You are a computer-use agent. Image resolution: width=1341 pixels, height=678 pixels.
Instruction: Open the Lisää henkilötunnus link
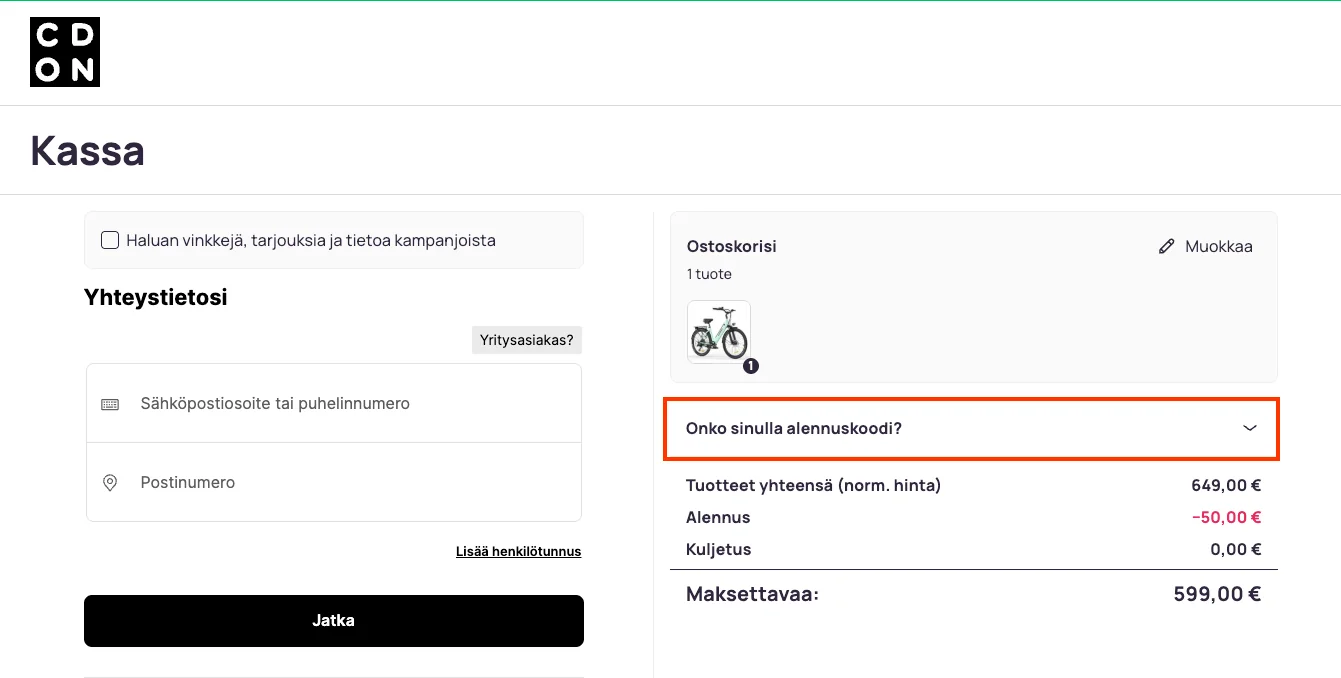(518, 551)
